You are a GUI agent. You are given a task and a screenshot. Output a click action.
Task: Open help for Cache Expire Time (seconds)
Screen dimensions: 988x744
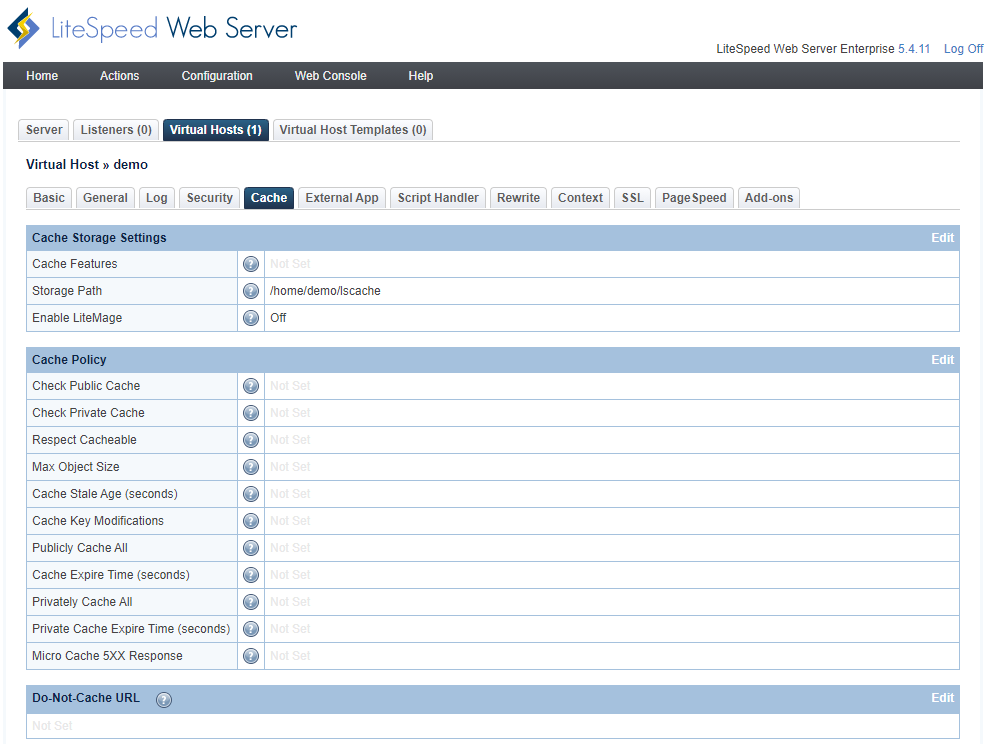pos(251,576)
